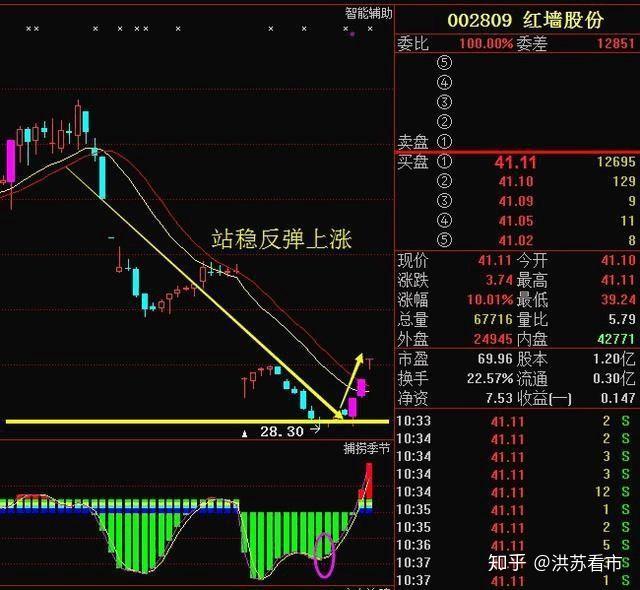Select bid price 41.10
640x590 pixels.
[x=516, y=182]
